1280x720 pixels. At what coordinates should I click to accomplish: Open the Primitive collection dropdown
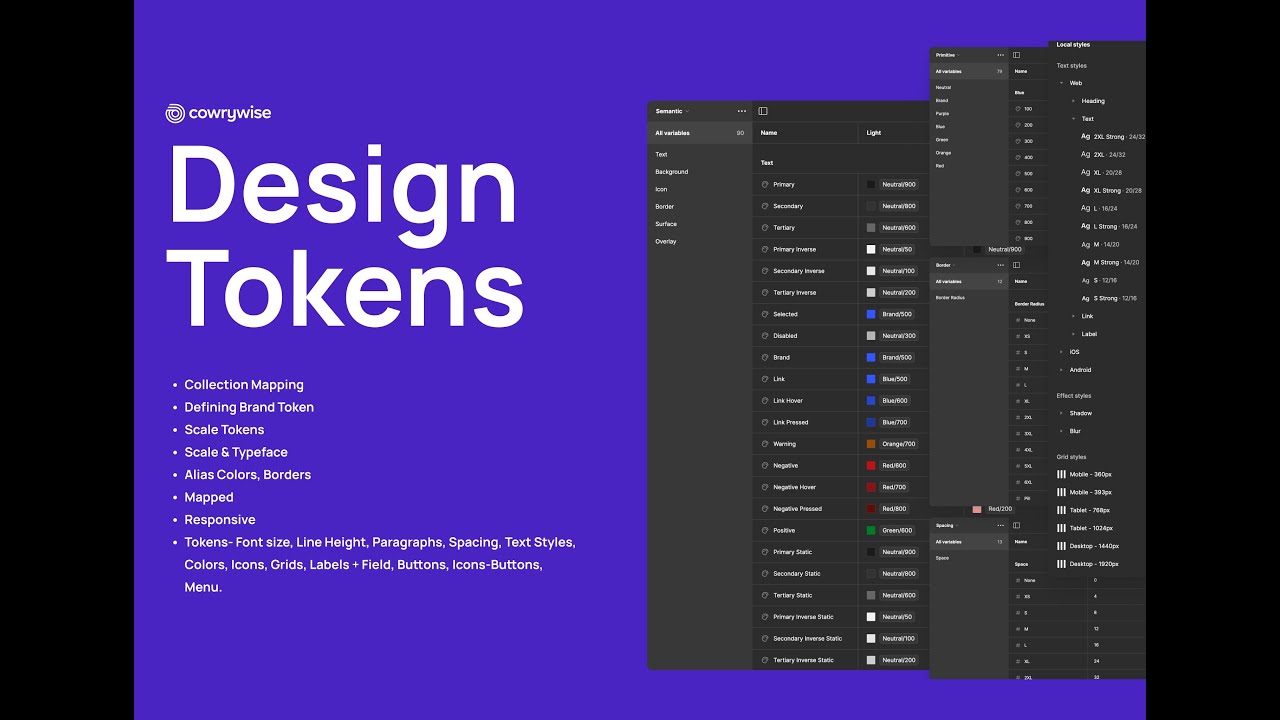tap(947, 55)
